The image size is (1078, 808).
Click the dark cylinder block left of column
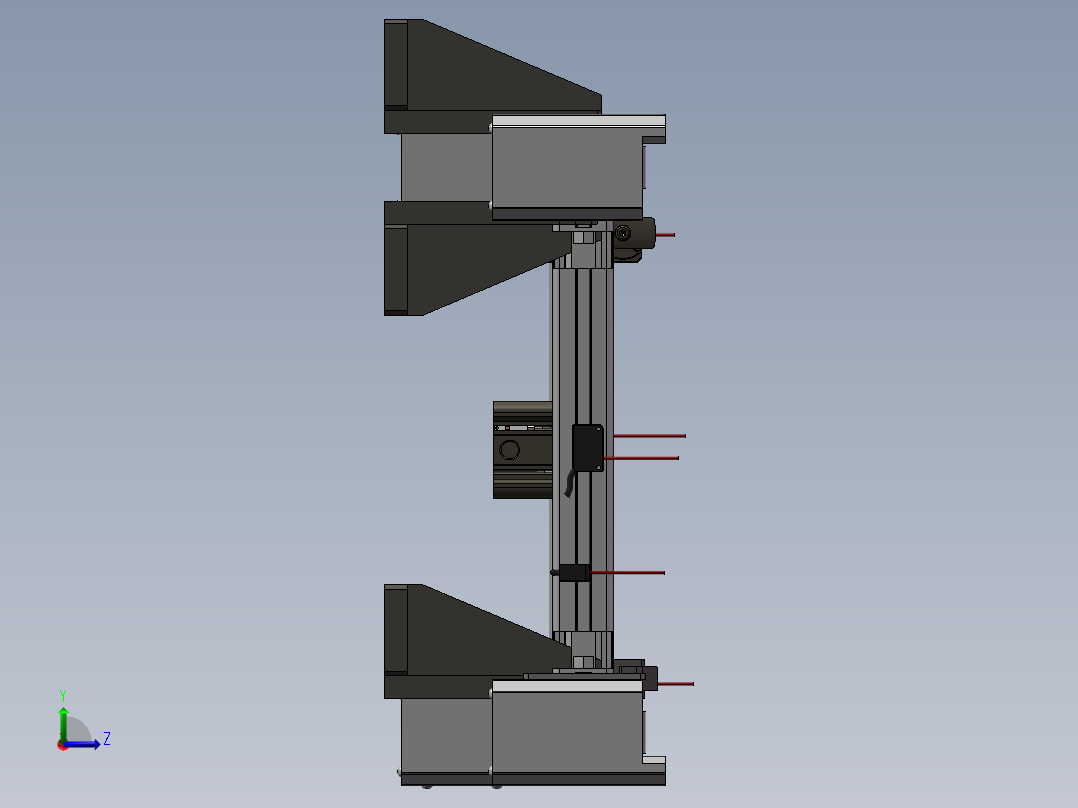point(522,450)
